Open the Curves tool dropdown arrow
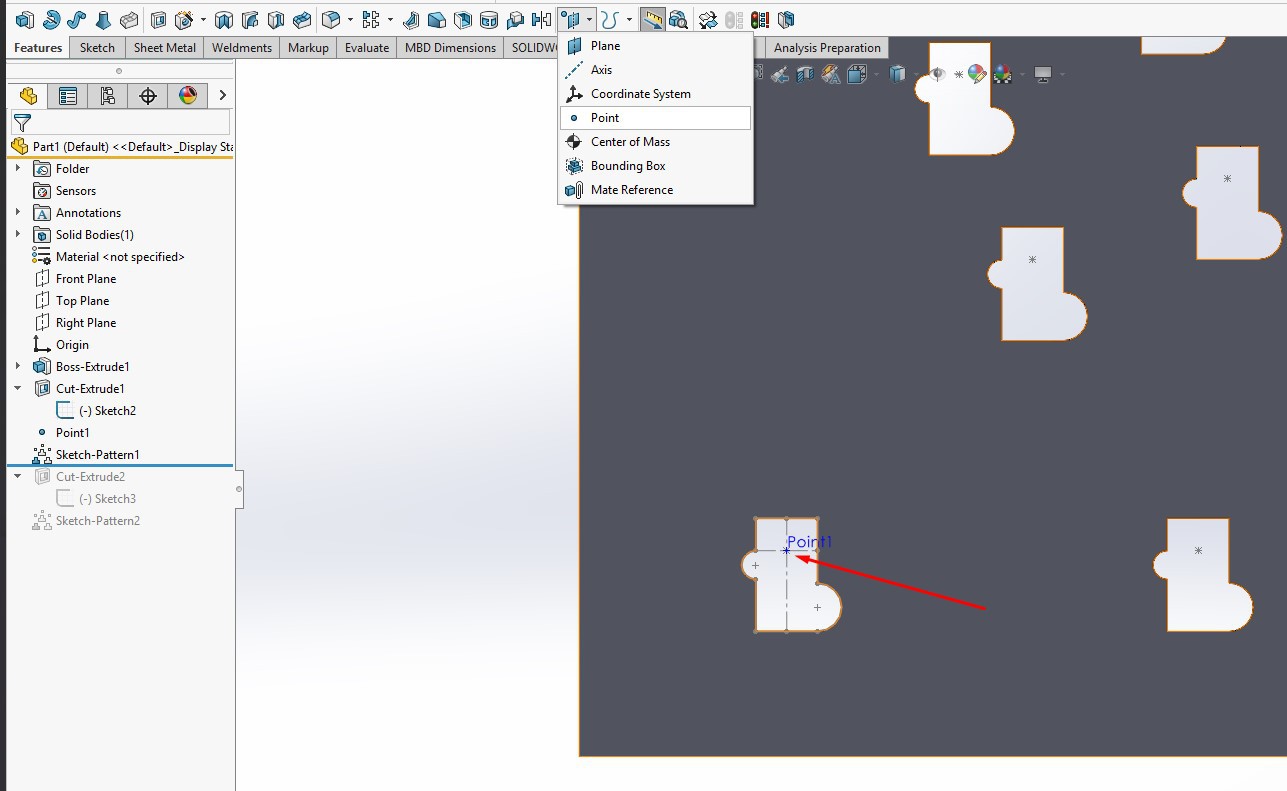The image size is (1287, 791). coord(629,19)
